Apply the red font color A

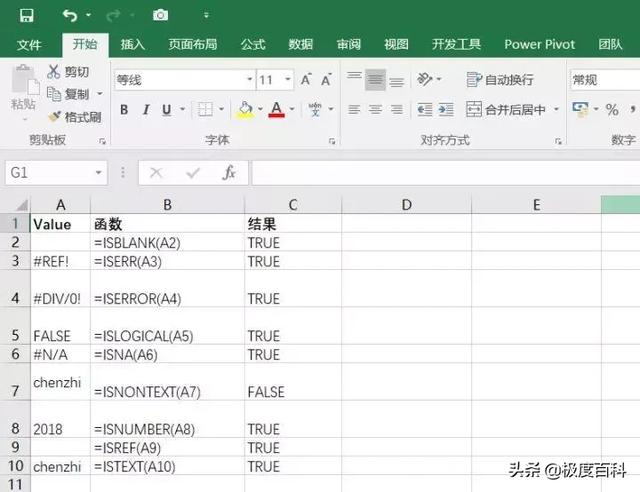pos(276,110)
